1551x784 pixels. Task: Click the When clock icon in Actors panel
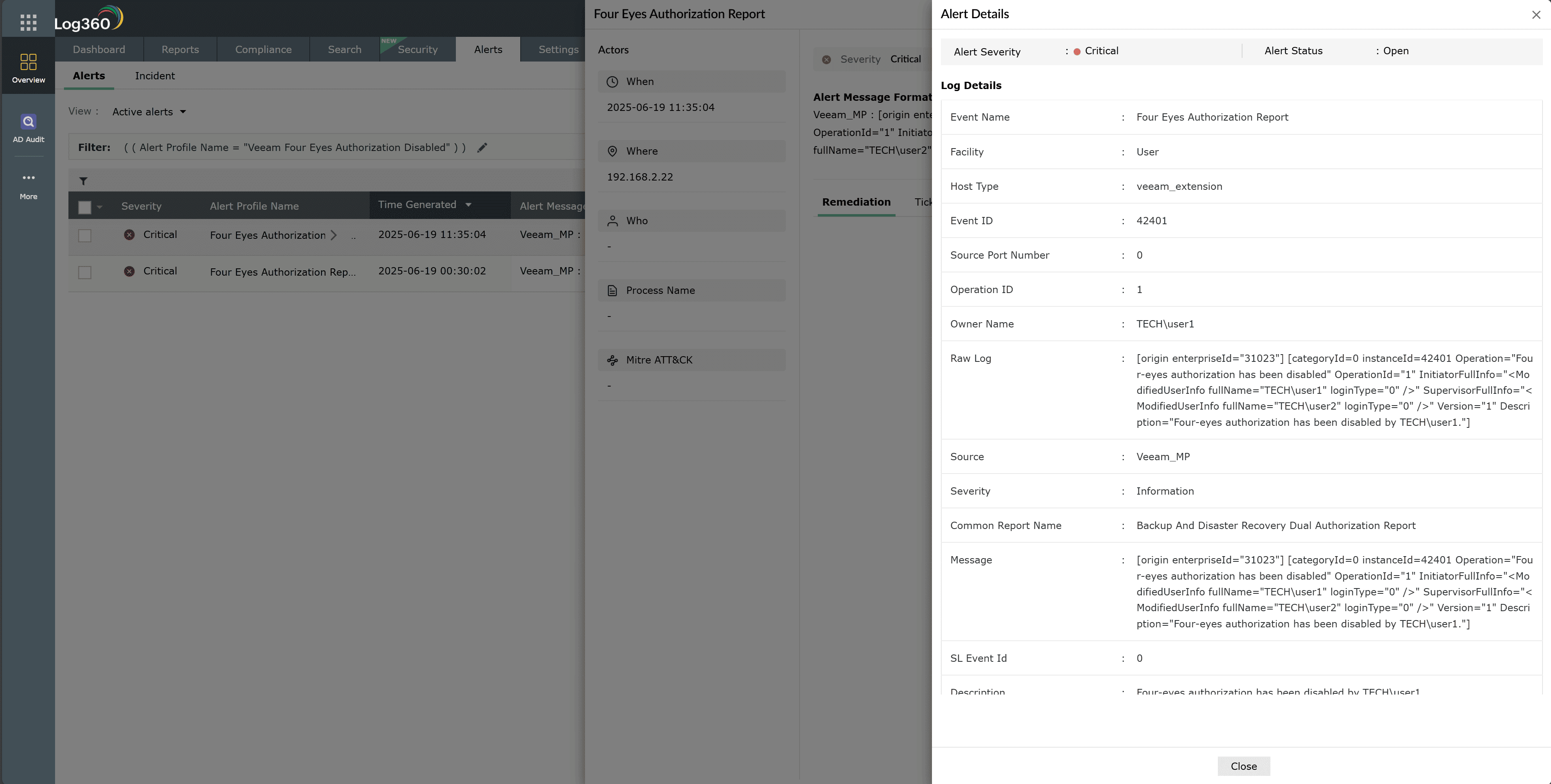[x=612, y=81]
